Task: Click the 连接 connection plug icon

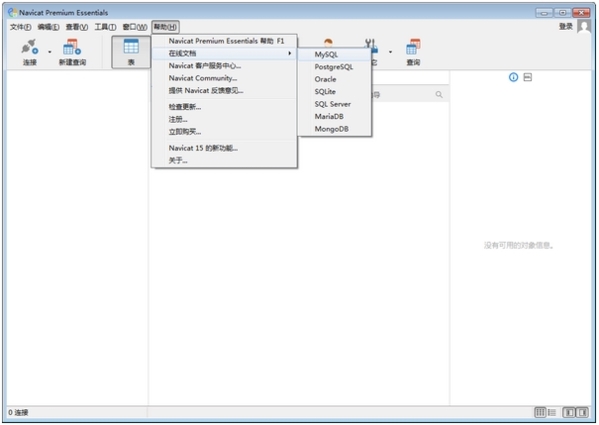Action: click(x=29, y=47)
